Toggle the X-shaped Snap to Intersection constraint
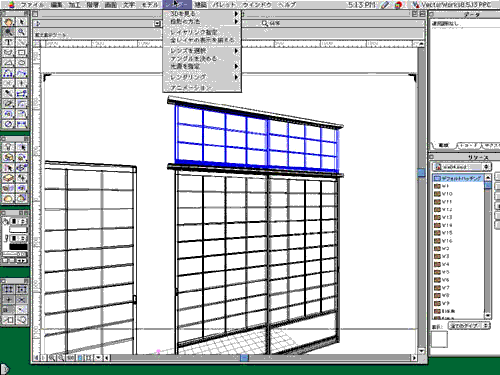500x375 pixels. click(21, 299)
